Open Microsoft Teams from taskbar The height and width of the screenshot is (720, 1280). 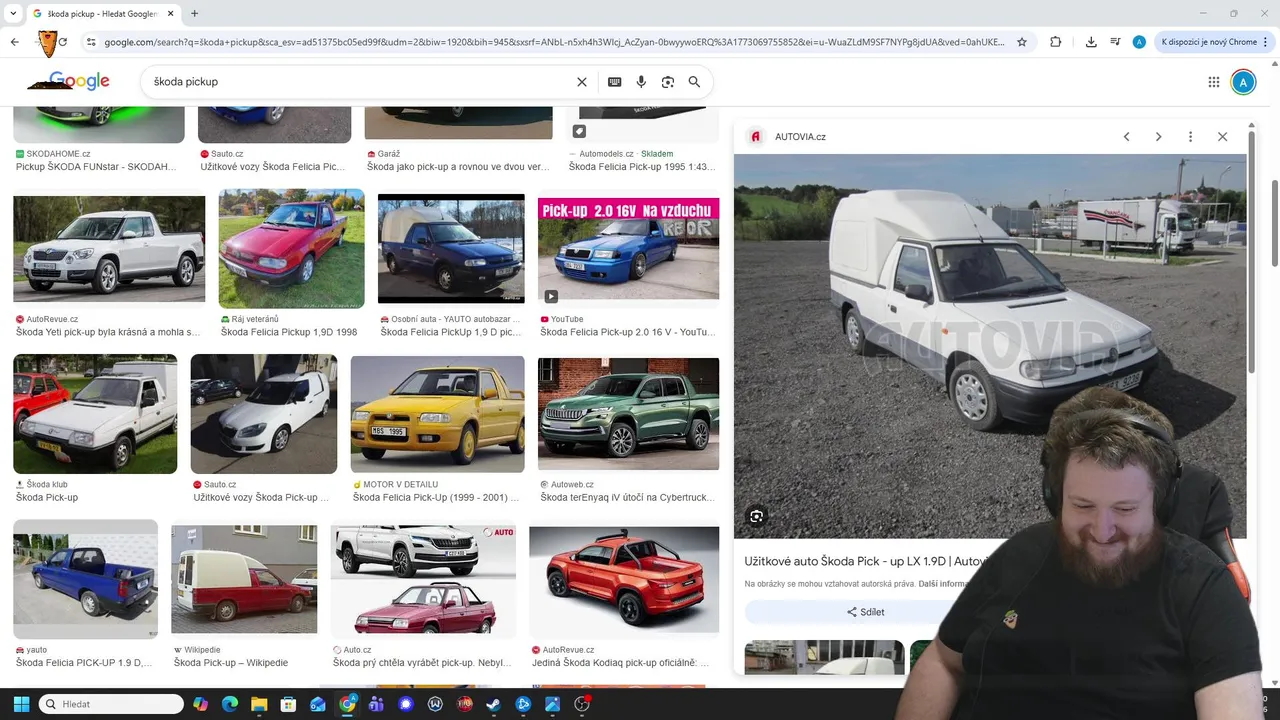376,704
